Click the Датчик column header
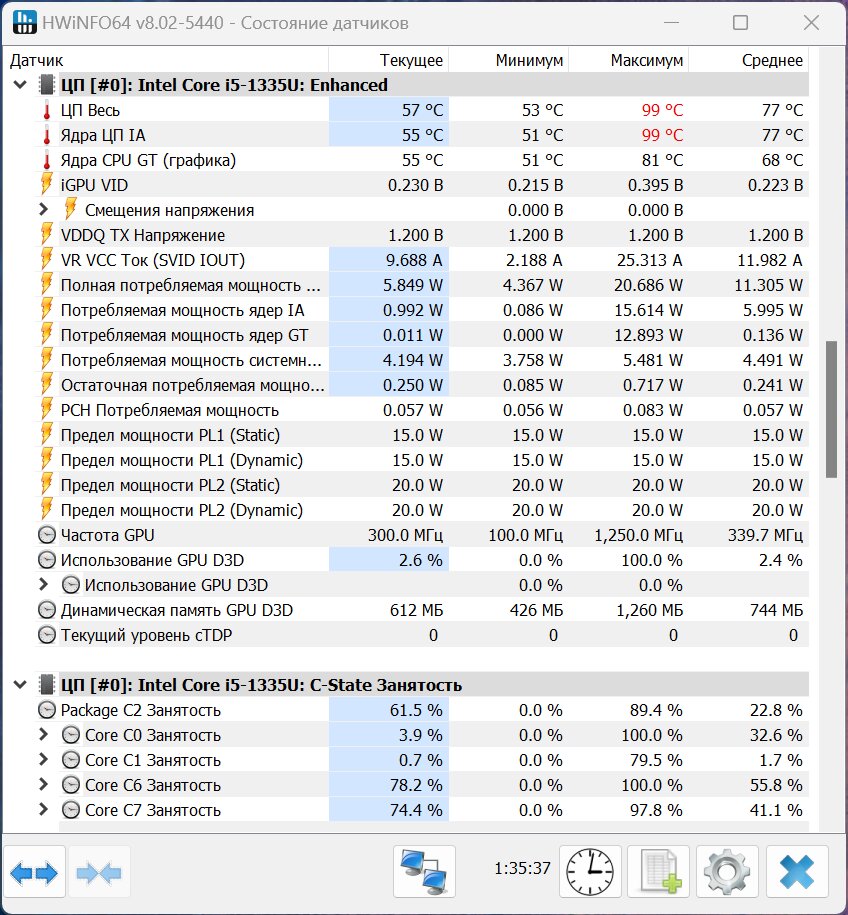 (x=166, y=60)
